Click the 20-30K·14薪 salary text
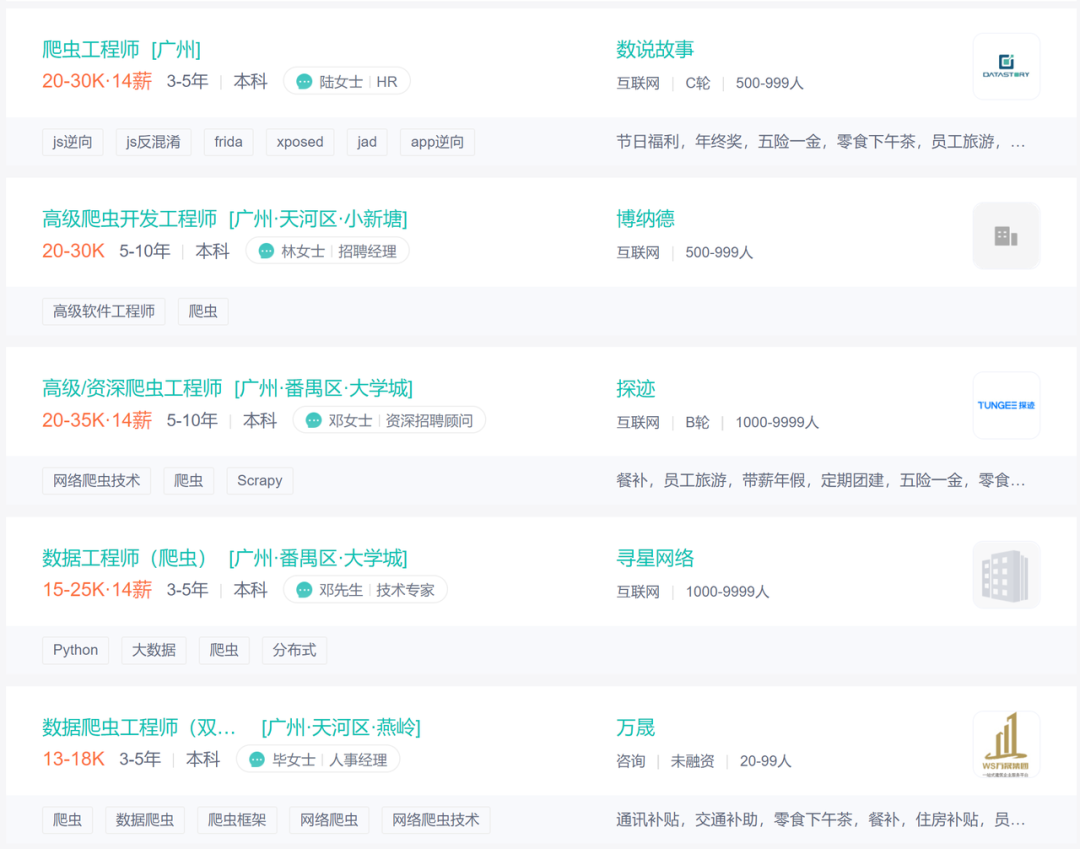This screenshot has height=849, width=1080. tap(97, 81)
